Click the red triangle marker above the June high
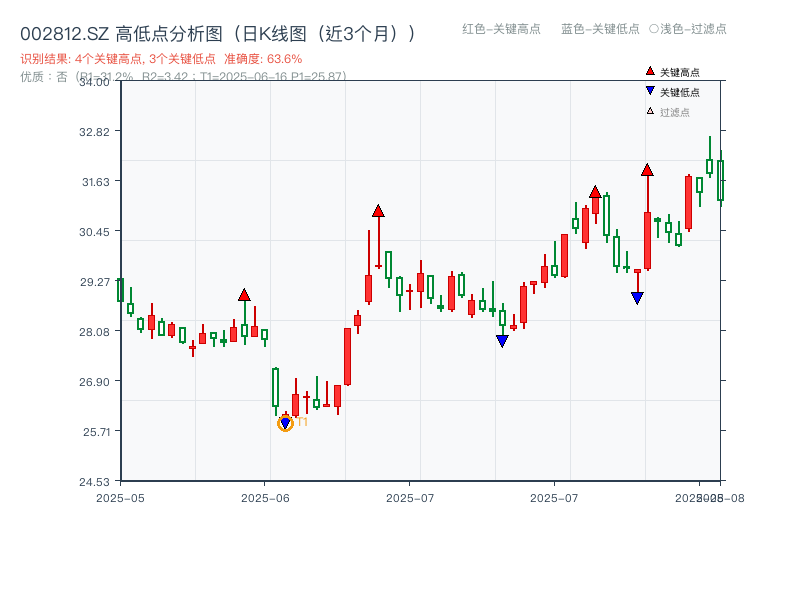 click(246, 293)
